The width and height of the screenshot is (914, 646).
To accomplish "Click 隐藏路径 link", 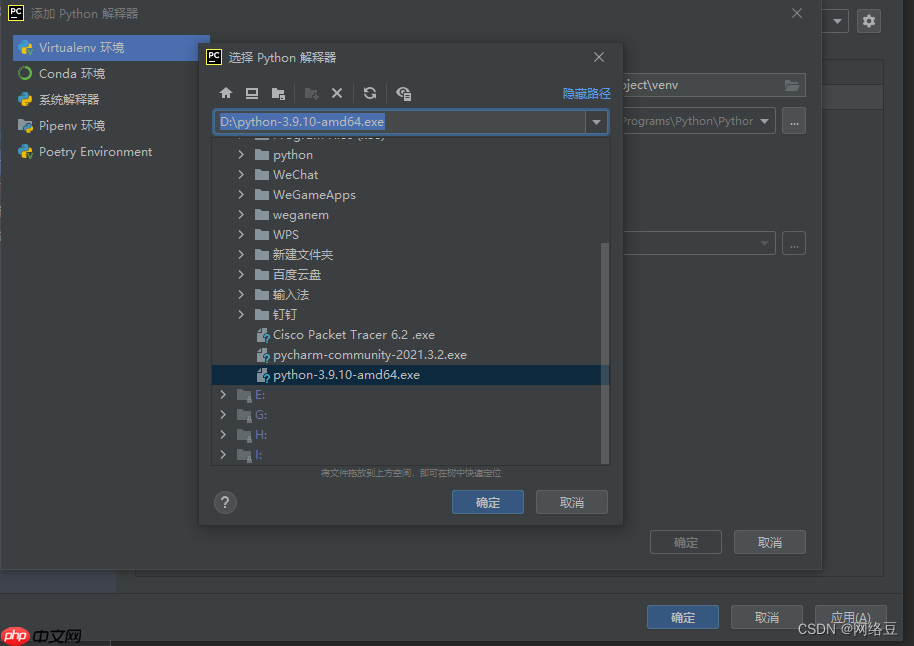I will point(586,93).
